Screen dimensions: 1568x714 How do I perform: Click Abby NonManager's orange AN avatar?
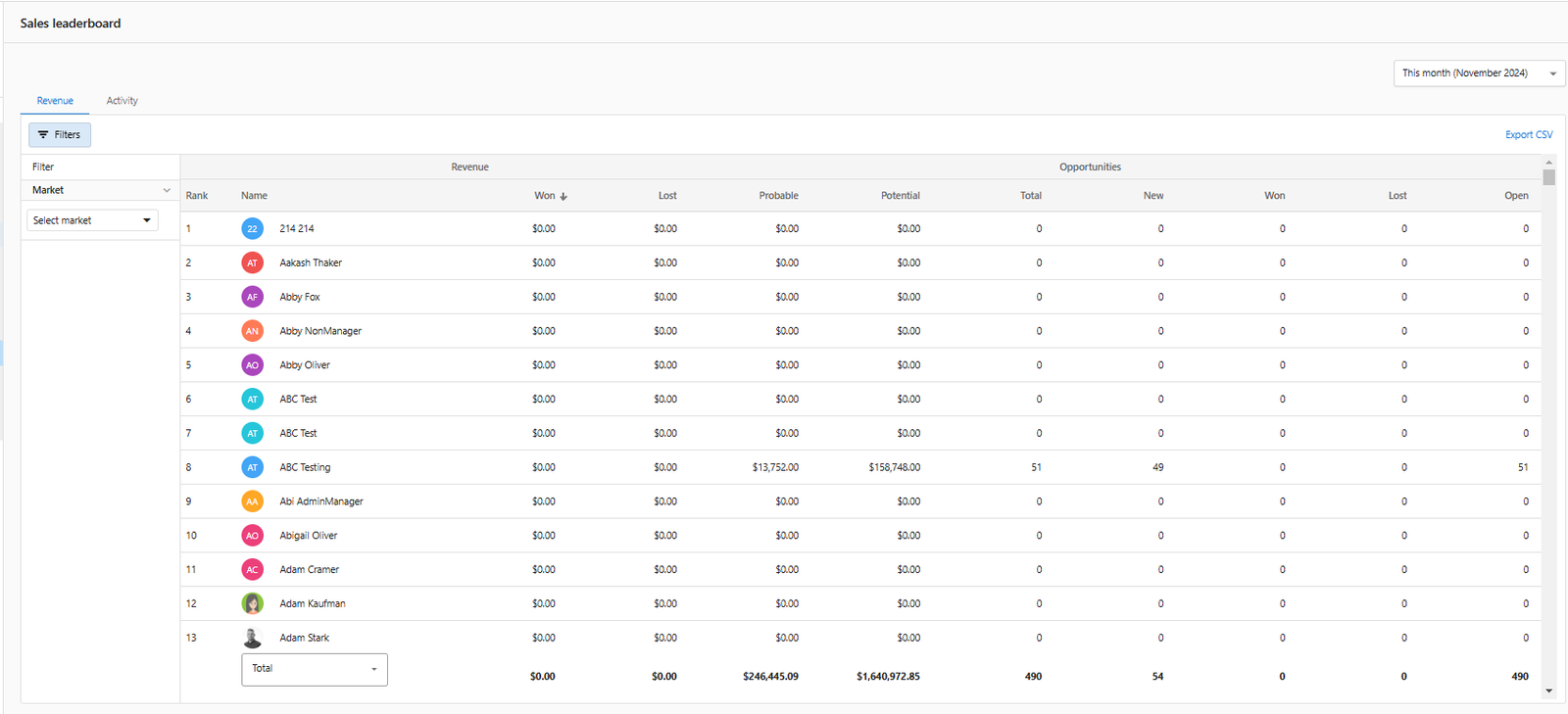(x=252, y=331)
